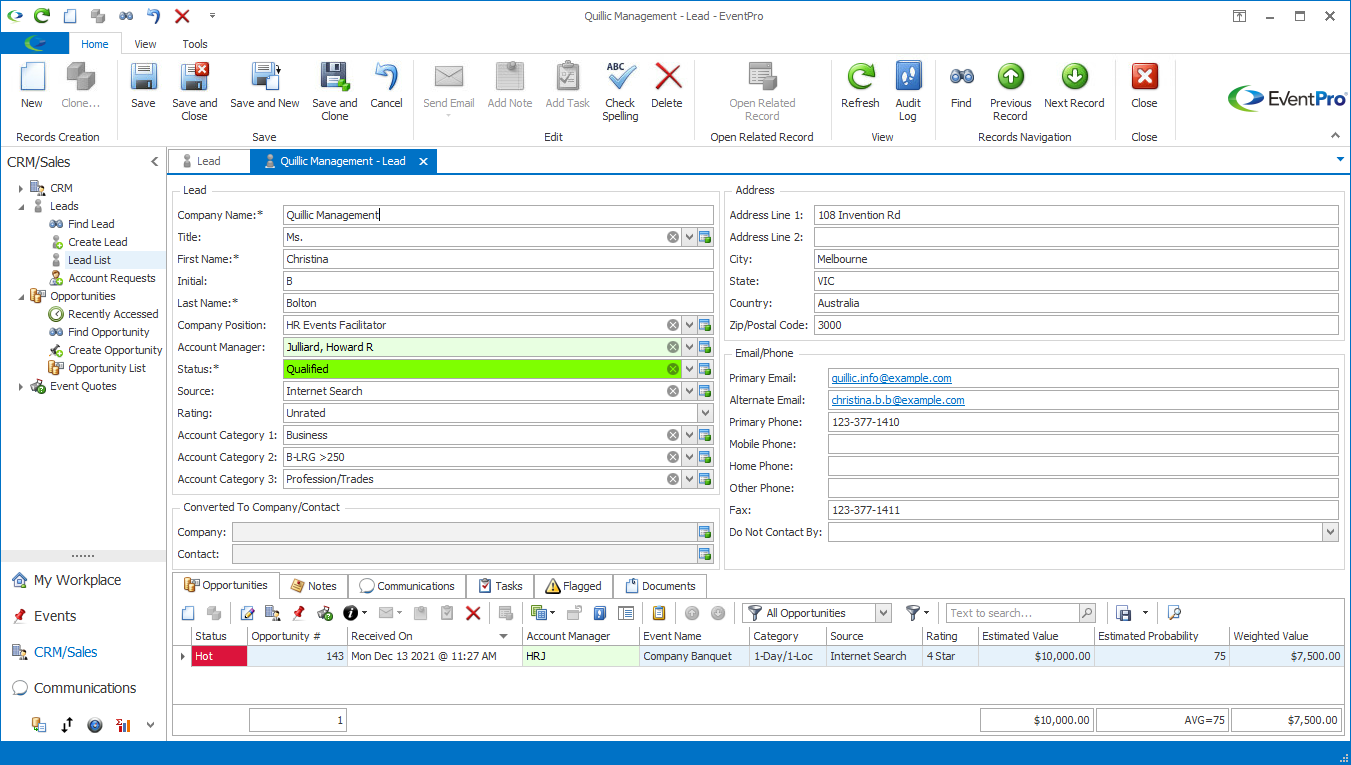
Task: Collapse the Opportunities tree node
Action: [x=20, y=296]
